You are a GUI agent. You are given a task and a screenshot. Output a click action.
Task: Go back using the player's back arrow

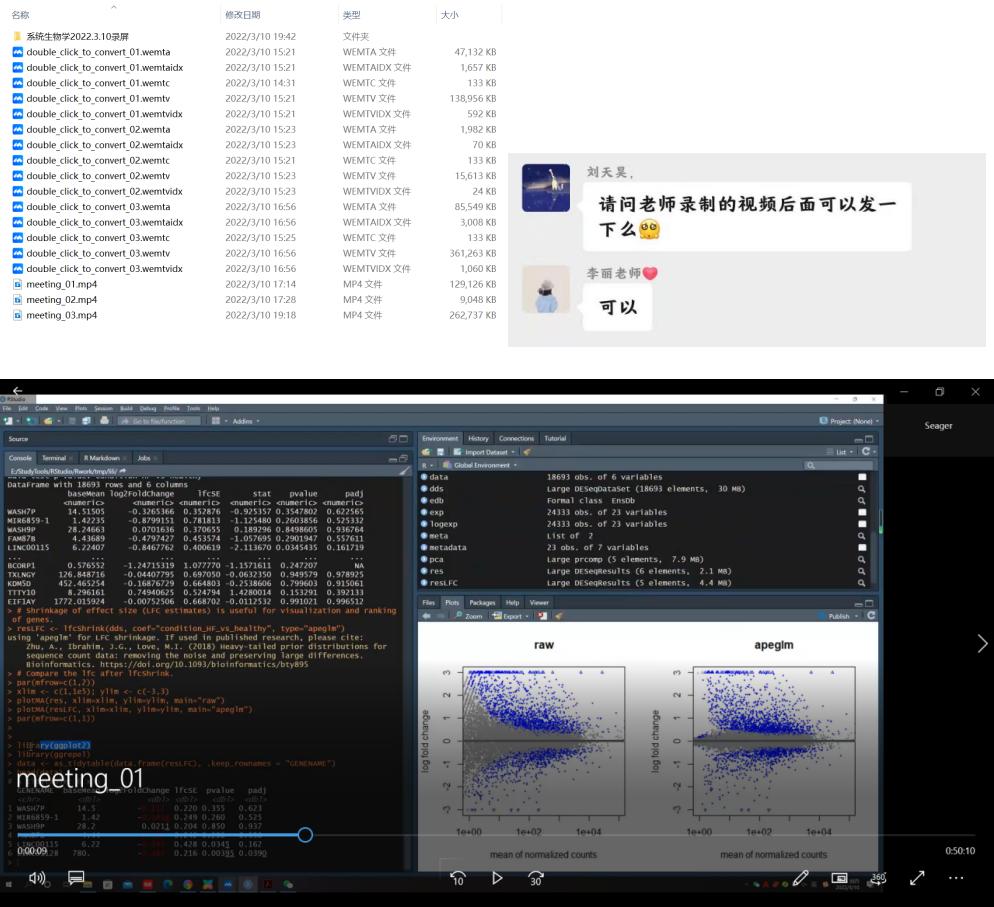pyautogui.click(x=17, y=391)
